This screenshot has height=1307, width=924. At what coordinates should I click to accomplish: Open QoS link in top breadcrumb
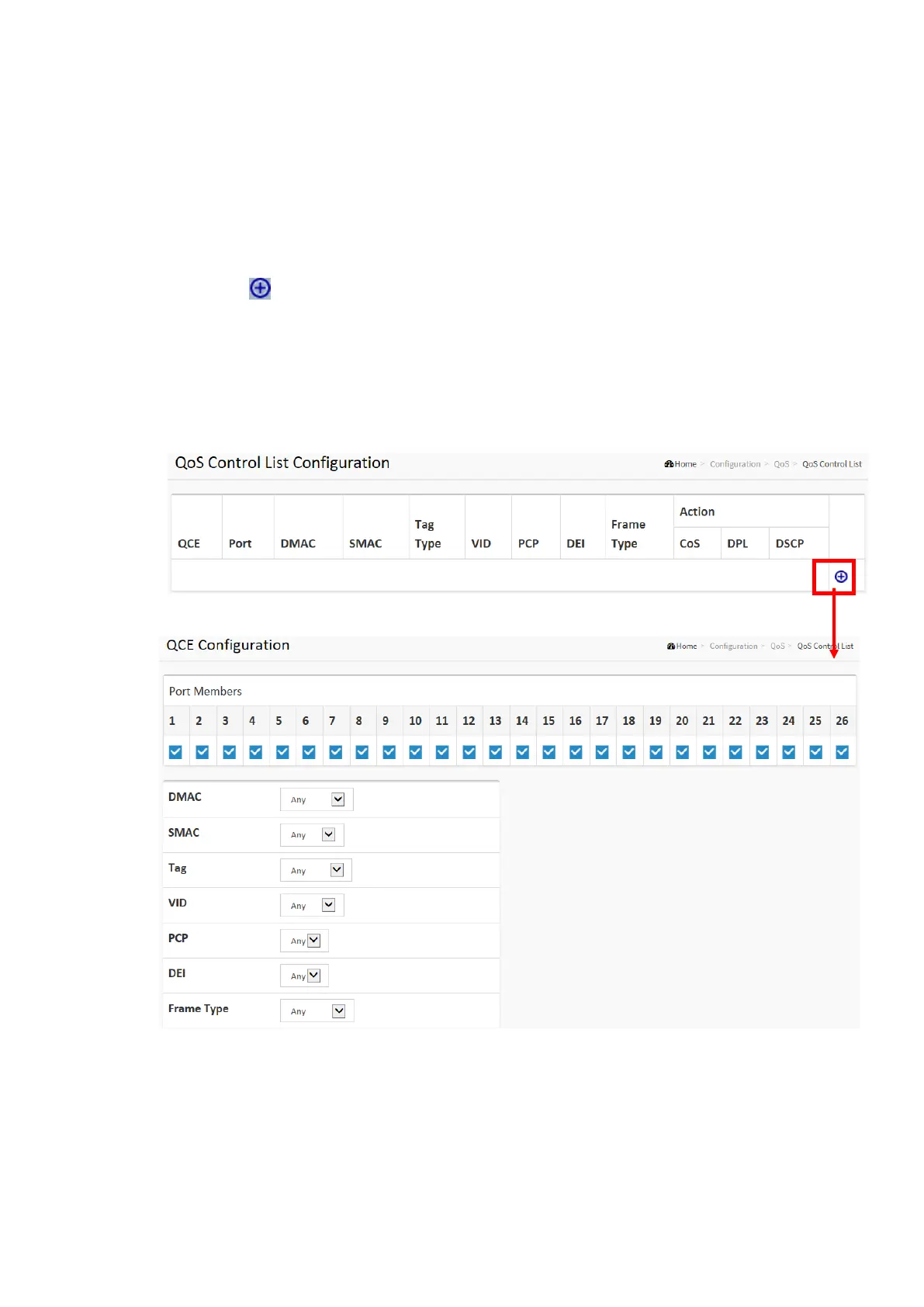(x=781, y=464)
